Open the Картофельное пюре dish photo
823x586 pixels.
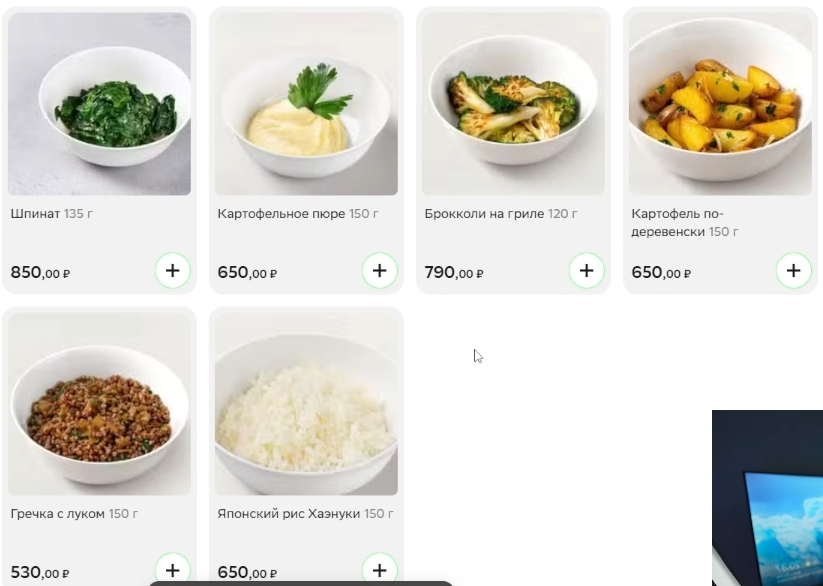click(306, 103)
